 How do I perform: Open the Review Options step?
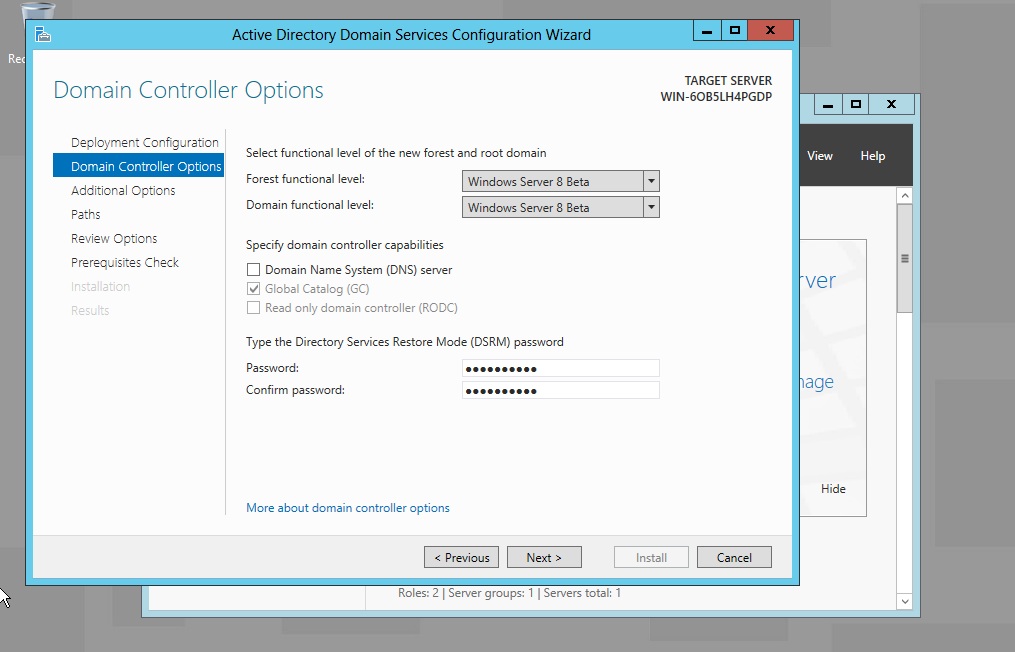pos(114,238)
